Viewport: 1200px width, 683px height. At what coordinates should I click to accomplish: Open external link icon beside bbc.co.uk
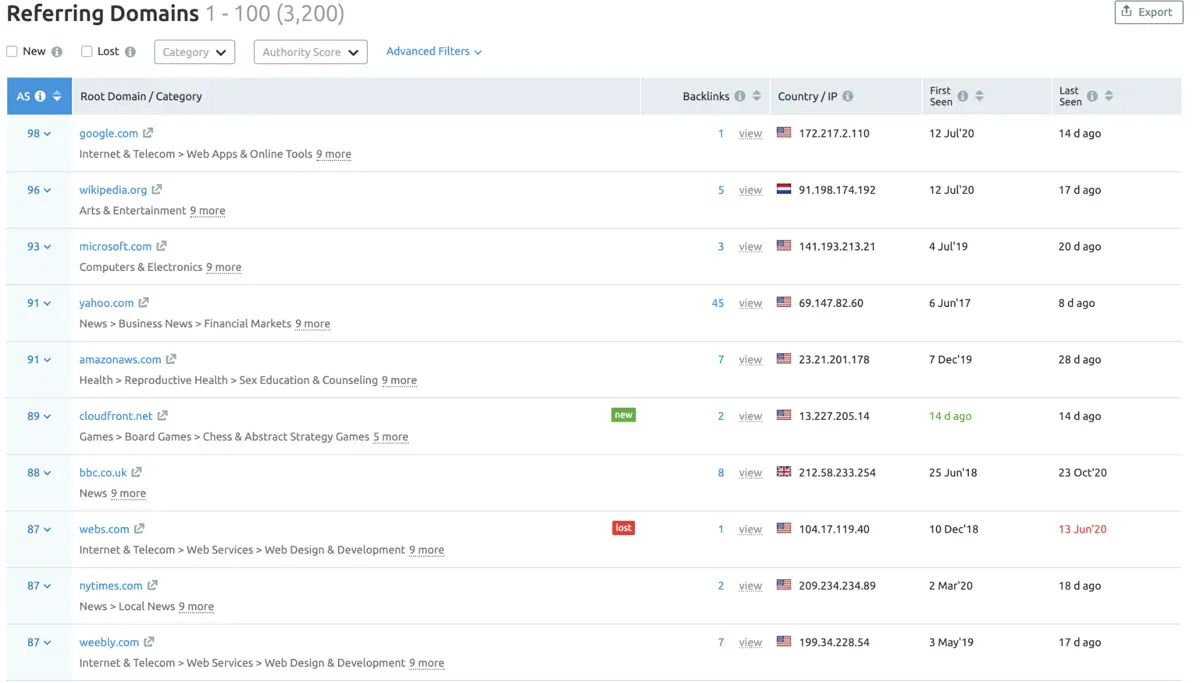tap(136, 472)
